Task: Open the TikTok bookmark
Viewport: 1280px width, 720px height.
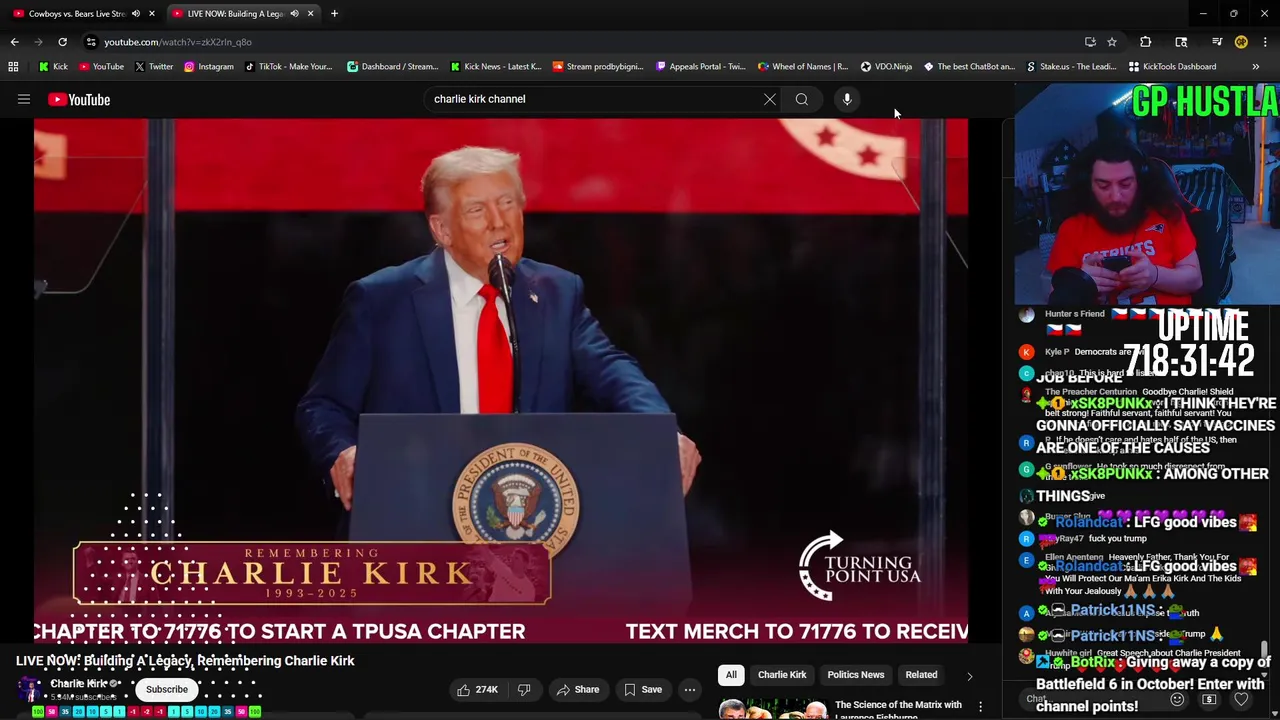Action: (288, 66)
